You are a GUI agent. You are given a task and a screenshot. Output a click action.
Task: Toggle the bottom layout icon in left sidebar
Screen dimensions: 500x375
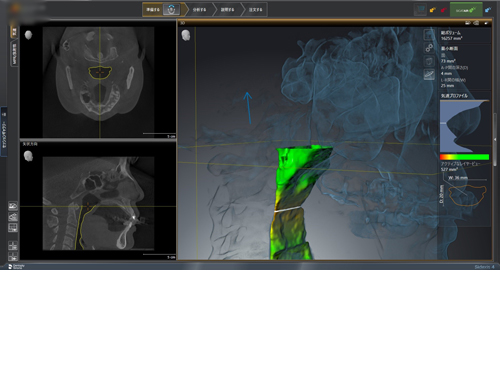coord(13,257)
